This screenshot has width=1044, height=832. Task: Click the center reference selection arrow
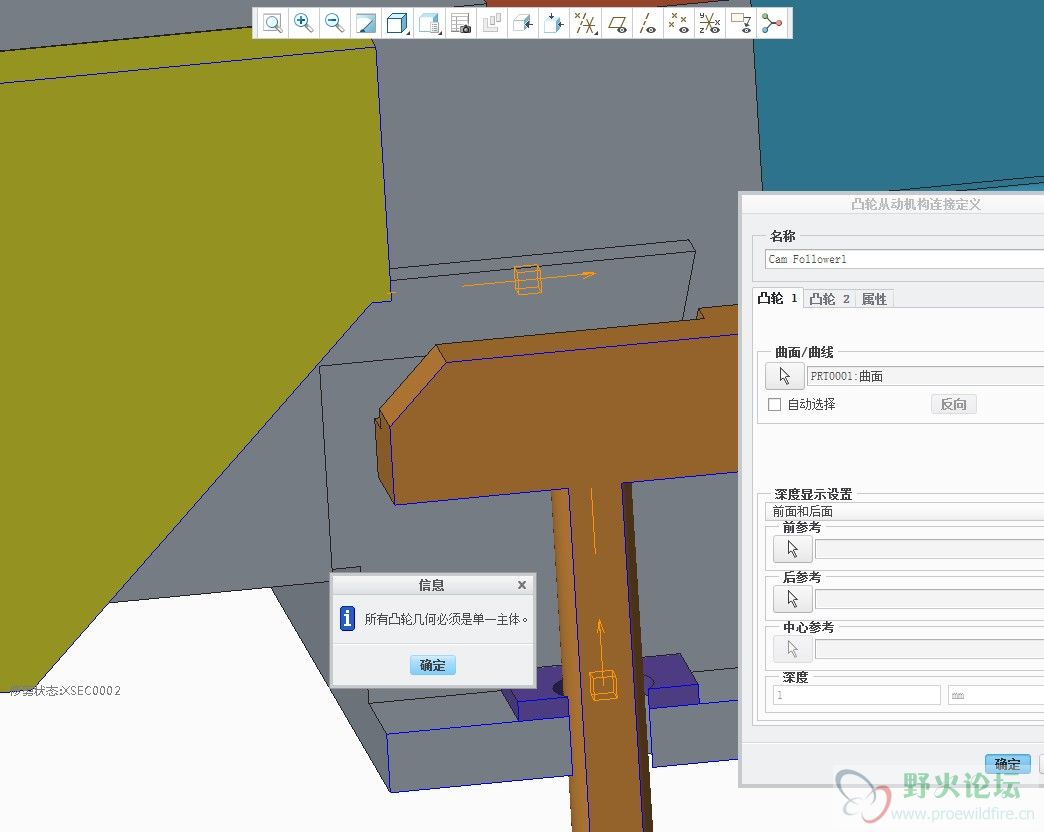(792, 649)
